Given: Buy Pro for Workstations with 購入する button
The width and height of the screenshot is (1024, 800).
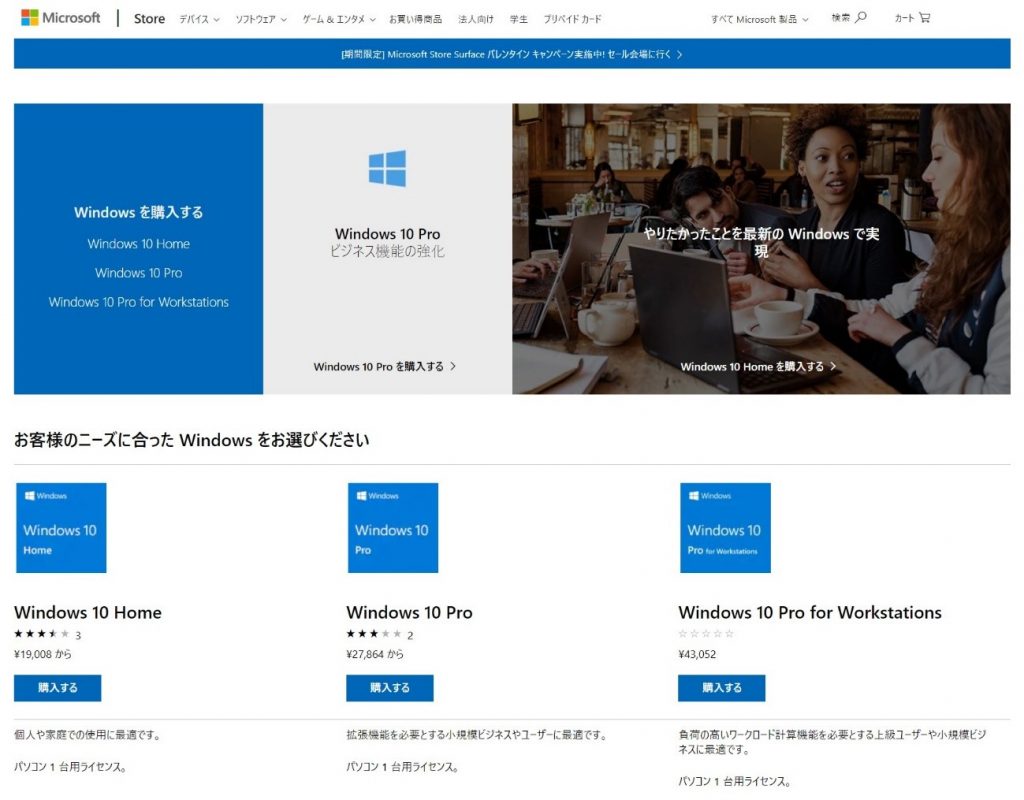Looking at the screenshot, I should tap(722, 688).
